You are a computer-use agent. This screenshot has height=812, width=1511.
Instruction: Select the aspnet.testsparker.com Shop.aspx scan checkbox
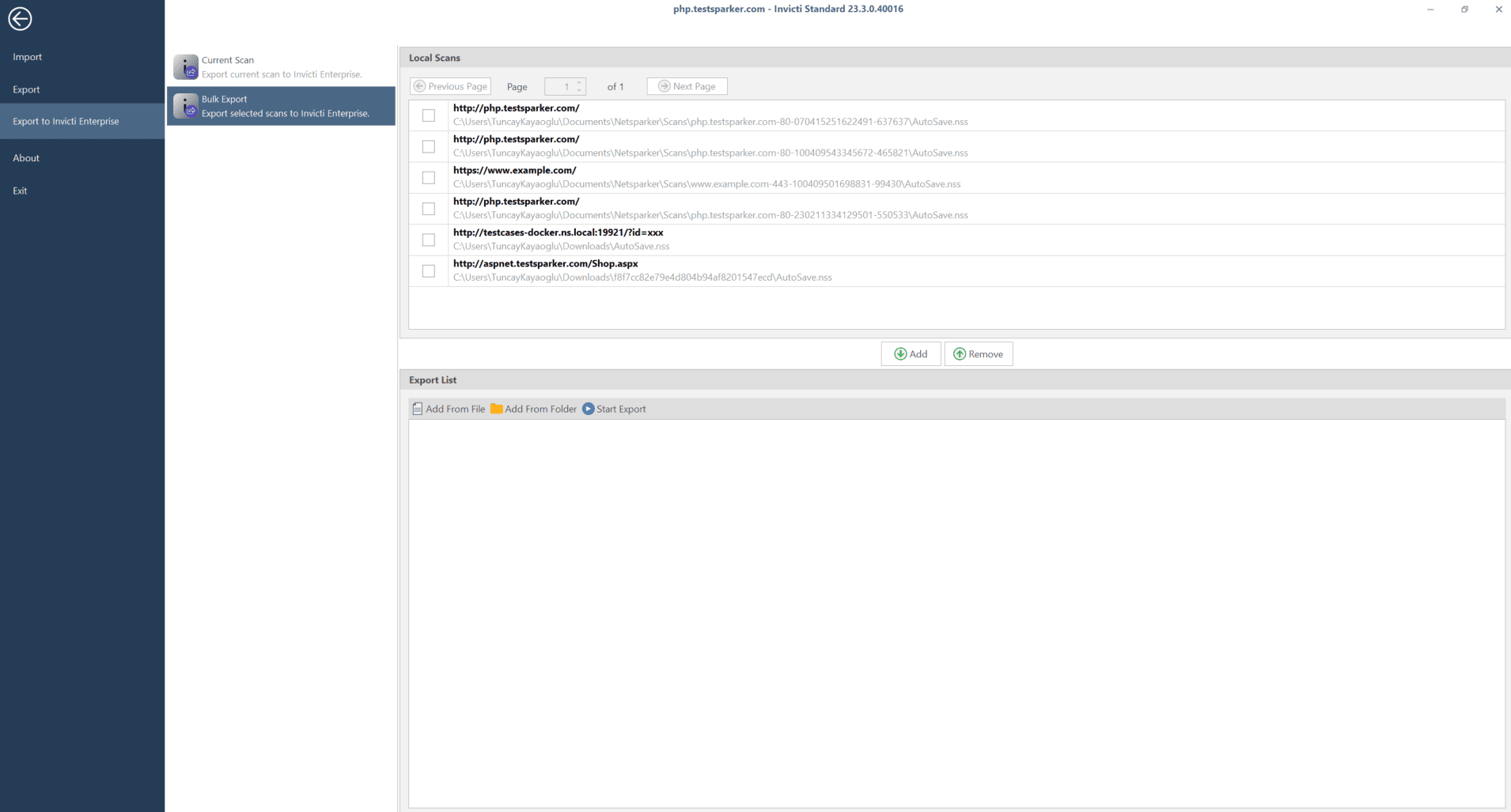click(x=429, y=271)
